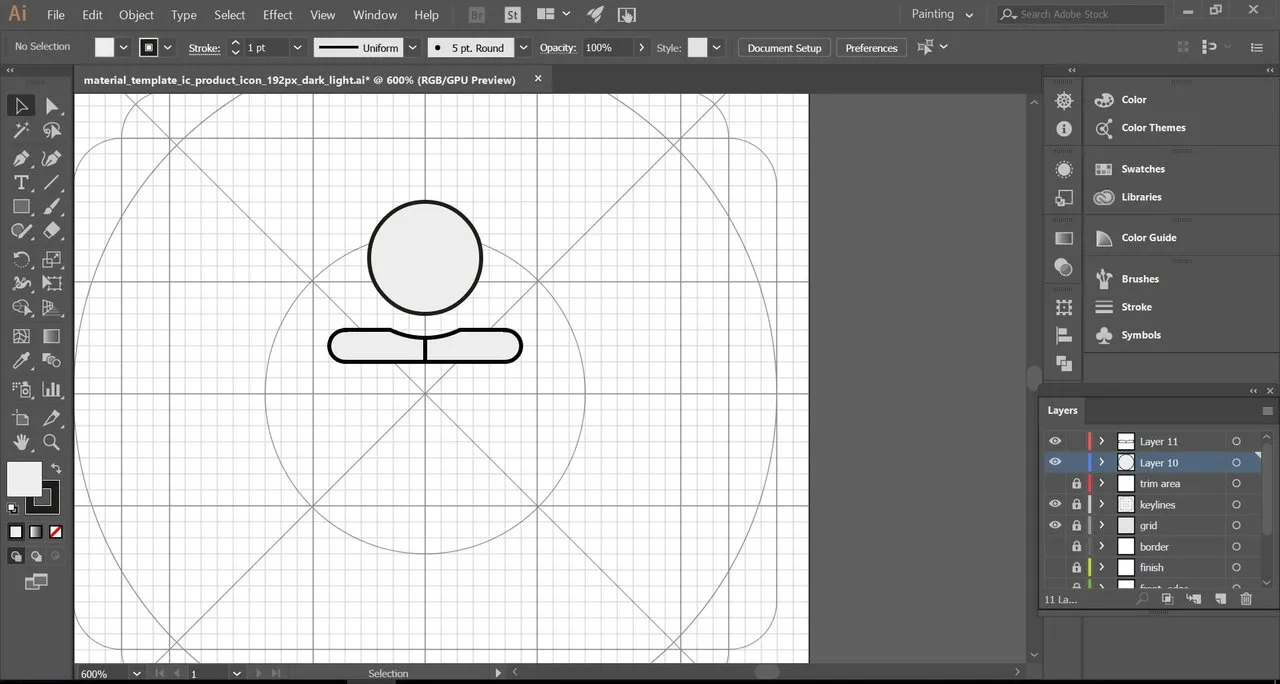
Task: Open the Effect menu
Action: 278,15
